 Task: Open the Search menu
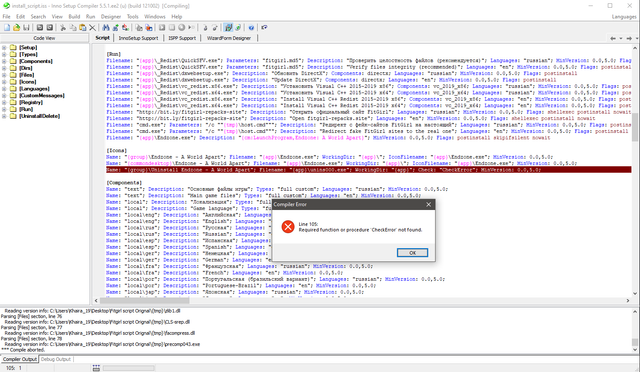tap(38, 16)
